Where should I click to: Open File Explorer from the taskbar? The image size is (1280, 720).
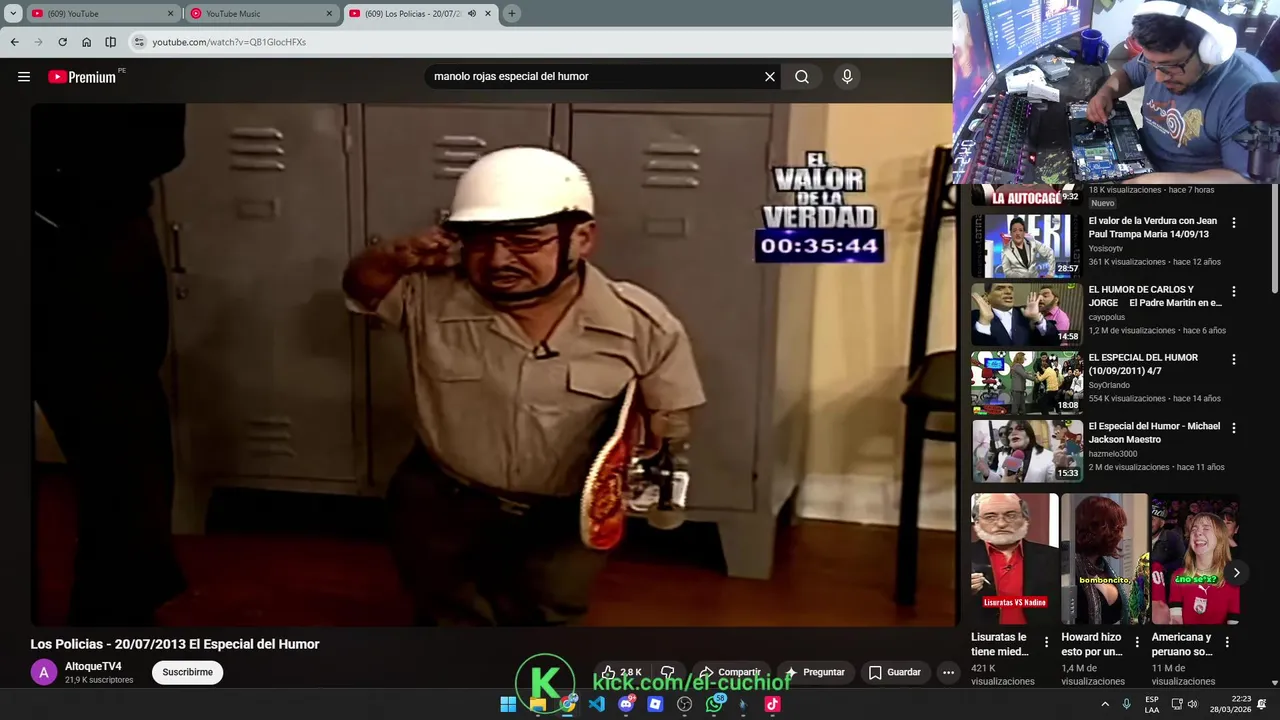[537, 704]
